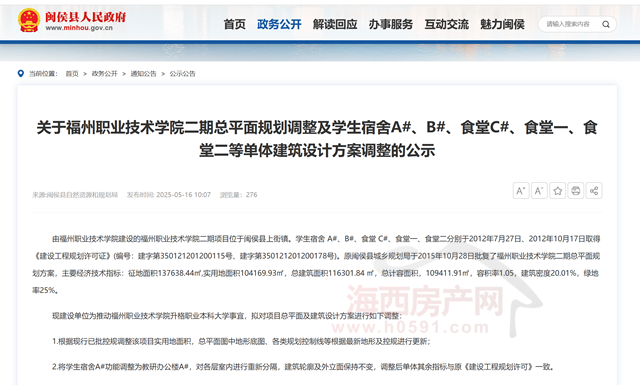Click the 浏览量: 276 view count
640x385 pixels.
239,195
